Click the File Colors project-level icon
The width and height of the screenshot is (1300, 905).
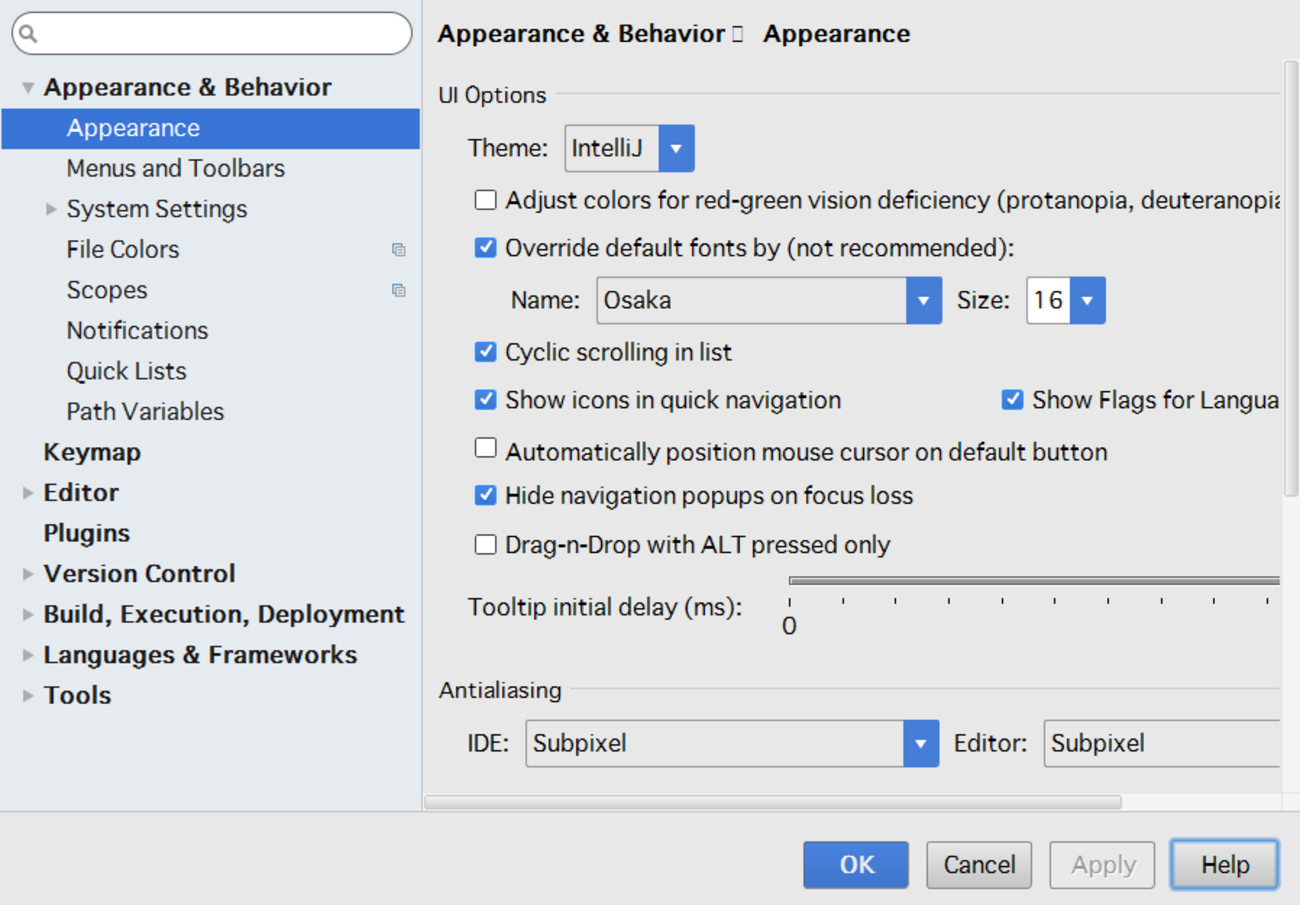pyautogui.click(x=399, y=250)
